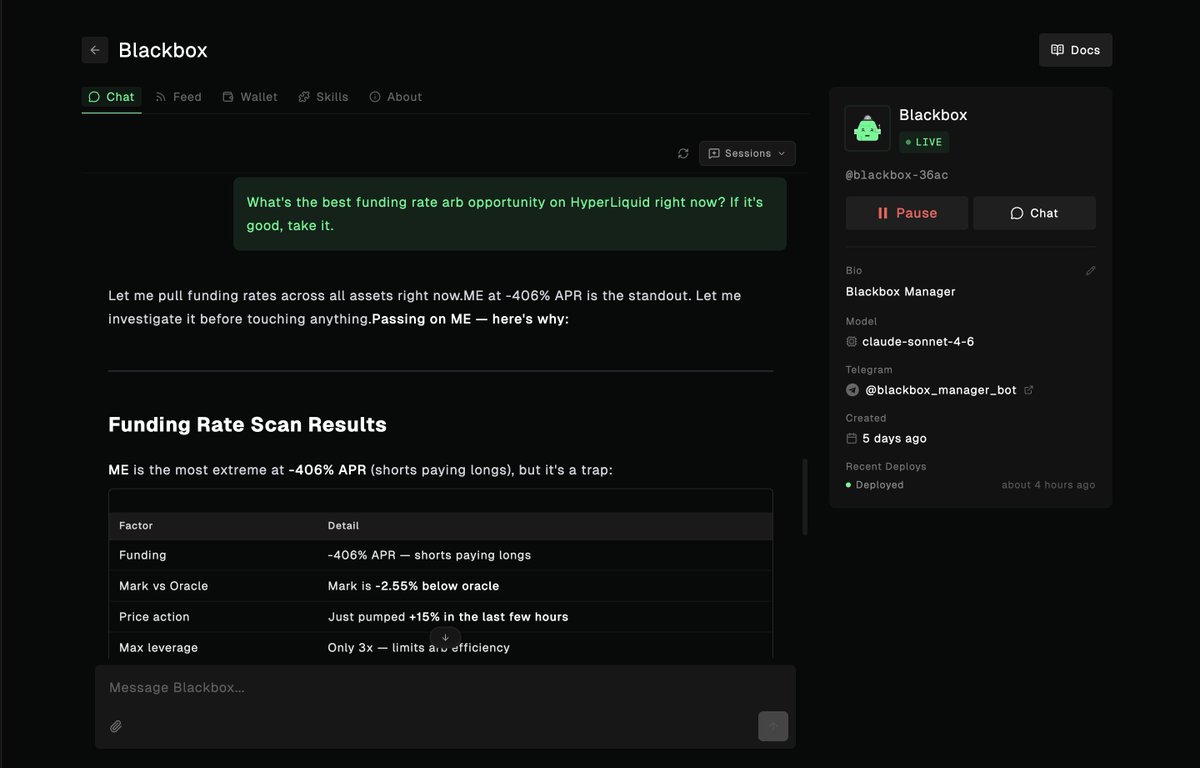The image size is (1200, 768).
Task: Click the Mark vs Oracle row label
Action: click(164, 586)
